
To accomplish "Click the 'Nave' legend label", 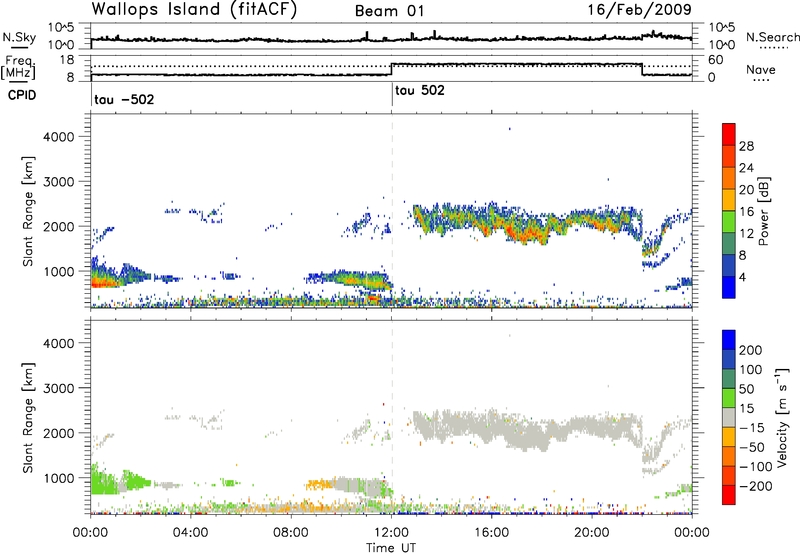I will click(761, 69).
